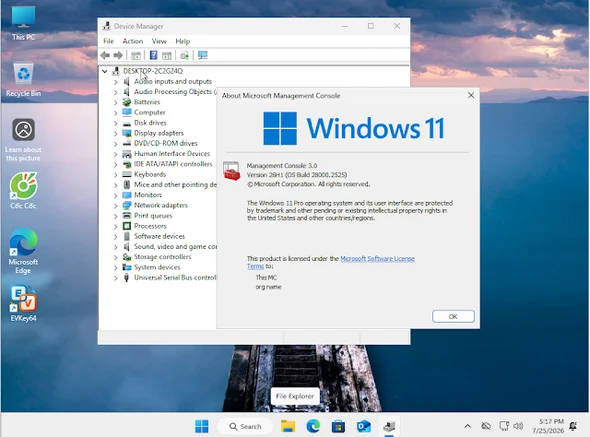The image size is (590, 437).
Task: Click the Update driver toolbar icon with green arrow
Action: click(184, 56)
